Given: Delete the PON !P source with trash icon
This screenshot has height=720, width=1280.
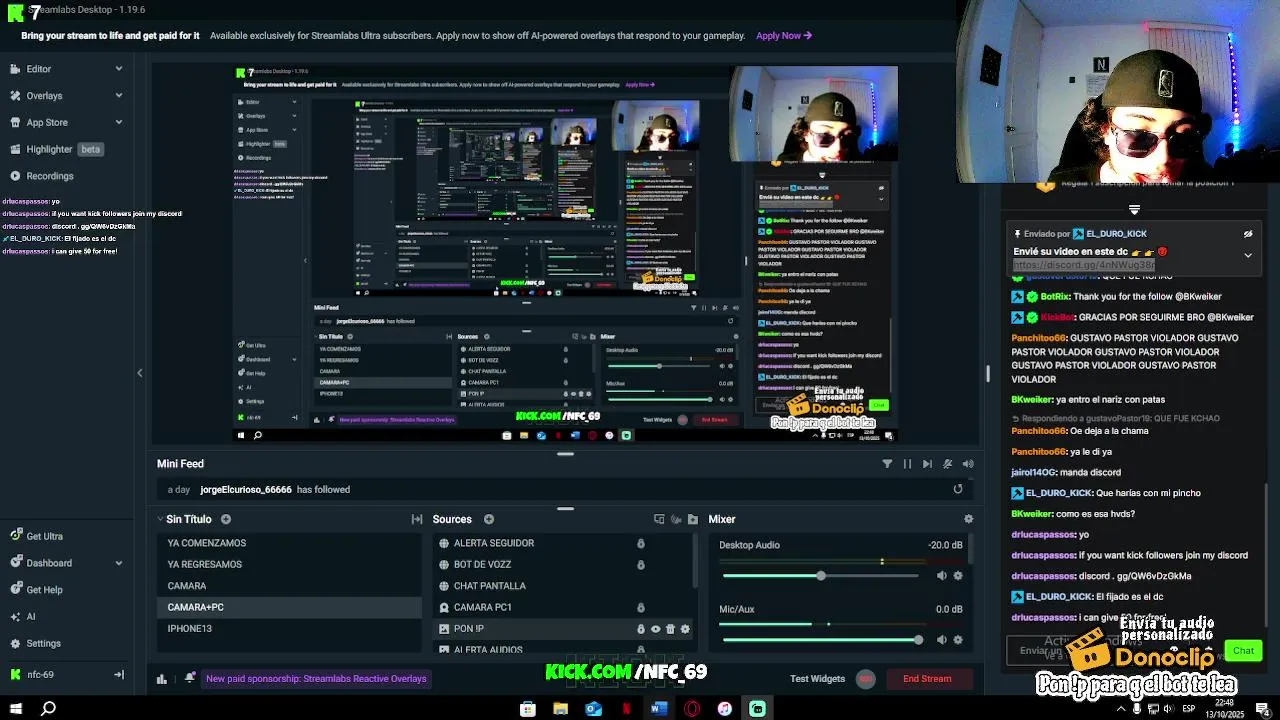Looking at the screenshot, I should pos(670,629).
